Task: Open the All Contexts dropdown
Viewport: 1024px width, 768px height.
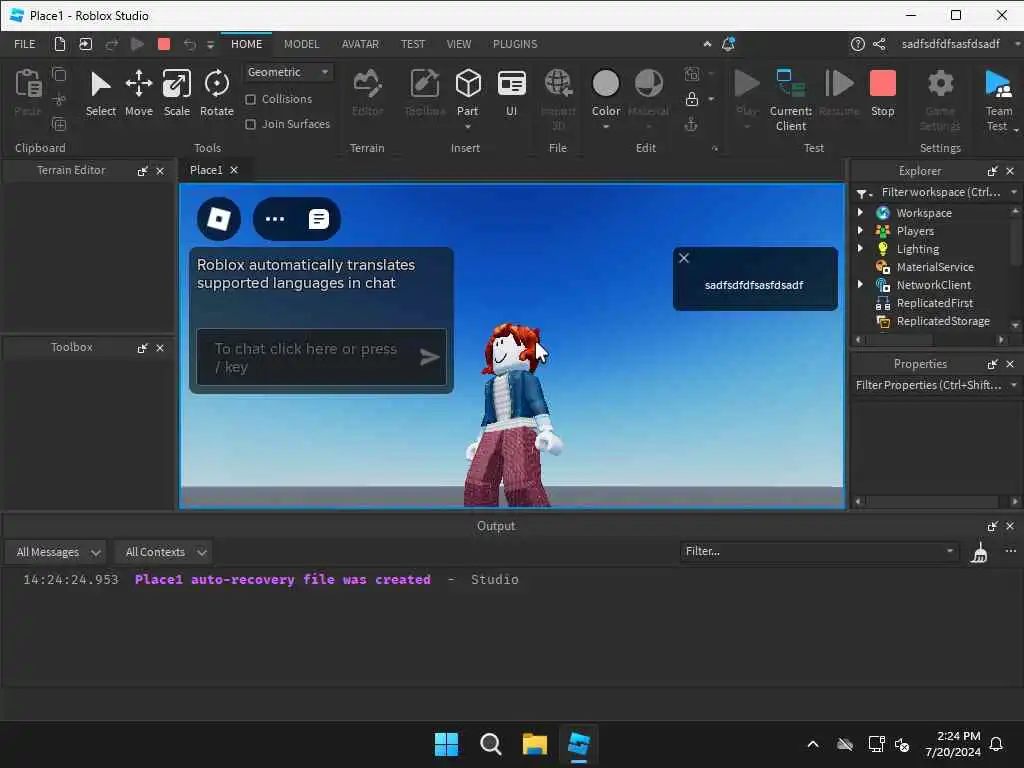Action: click(163, 552)
